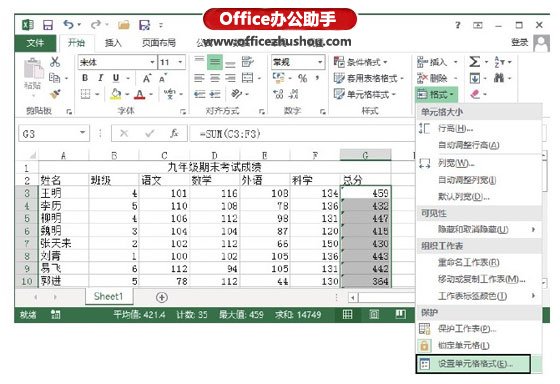
Task: Click Lock Cell menu item
Action: (x=479, y=345)
